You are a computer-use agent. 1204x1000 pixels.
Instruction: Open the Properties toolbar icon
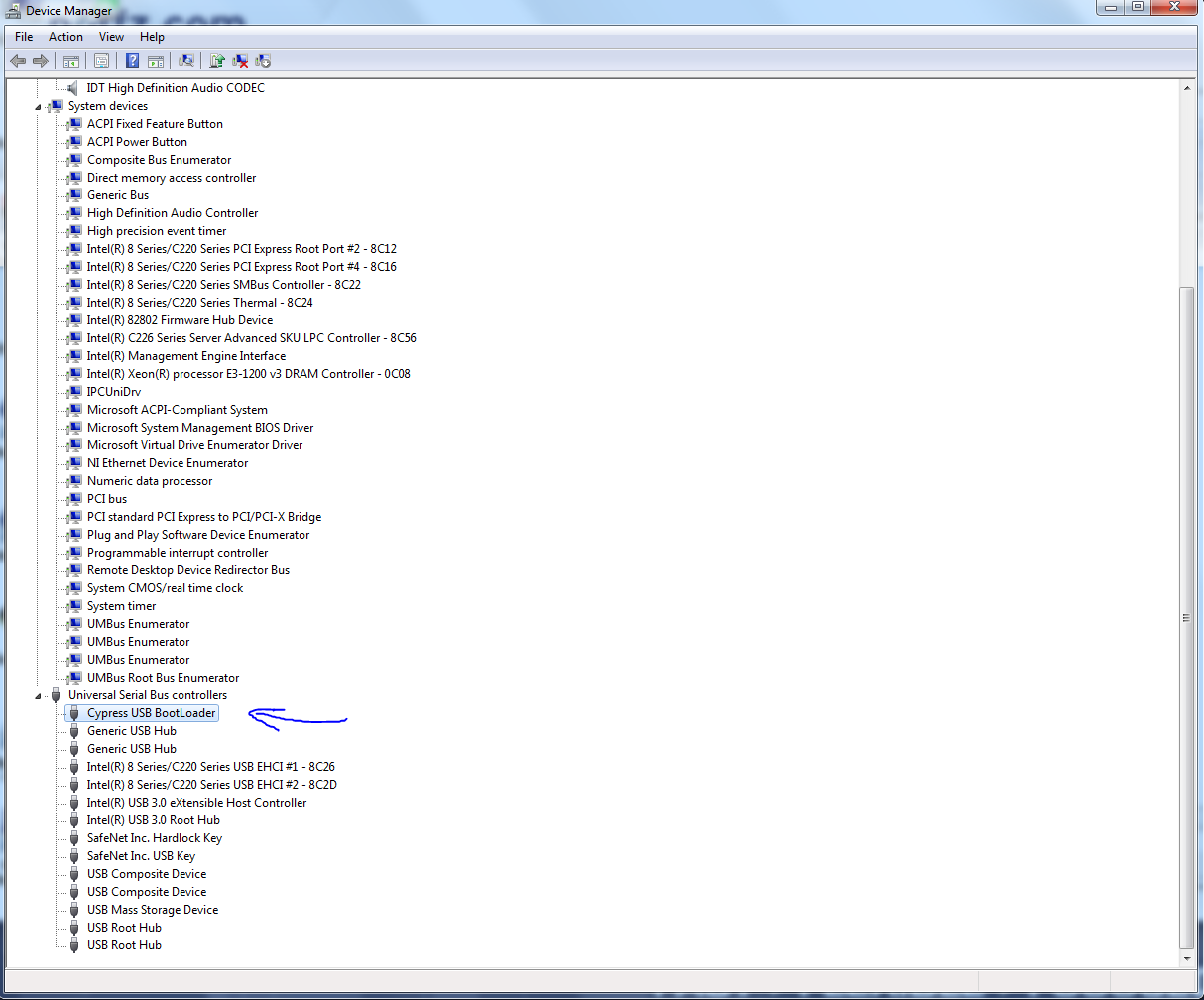tap(101, 62)
